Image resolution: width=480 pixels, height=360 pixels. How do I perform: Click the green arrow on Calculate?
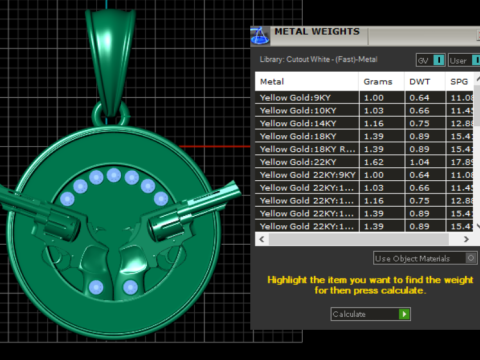pyautogui.click(x=404, y=314)
